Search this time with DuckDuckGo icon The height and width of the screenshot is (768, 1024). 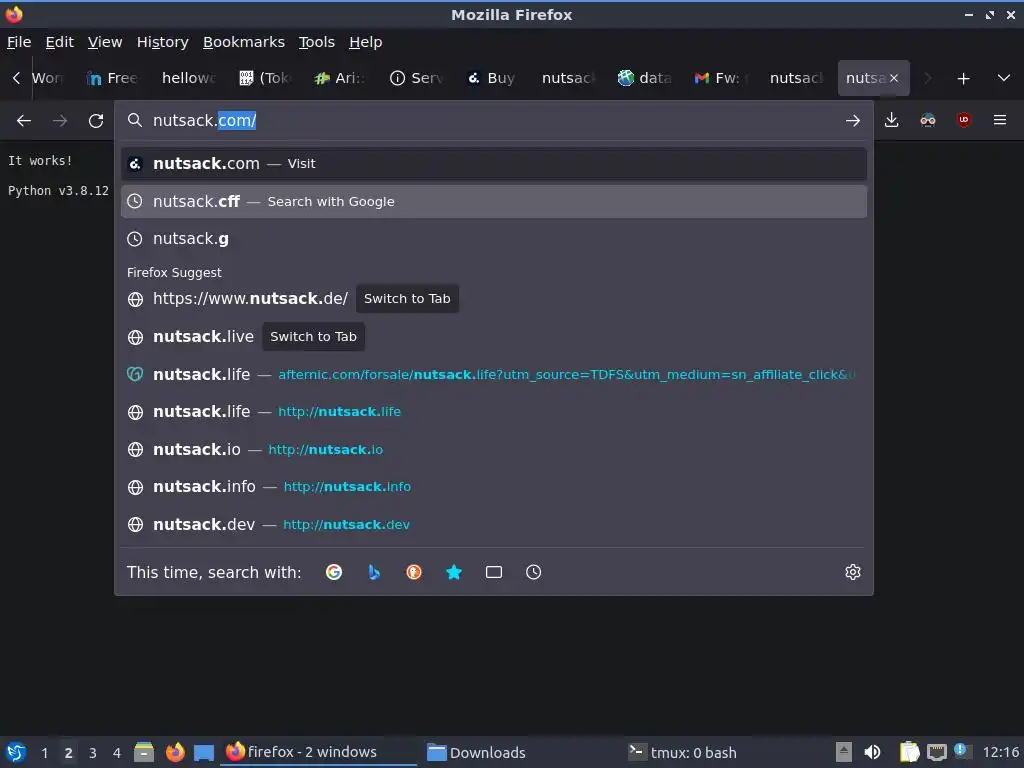pos(414,572)
